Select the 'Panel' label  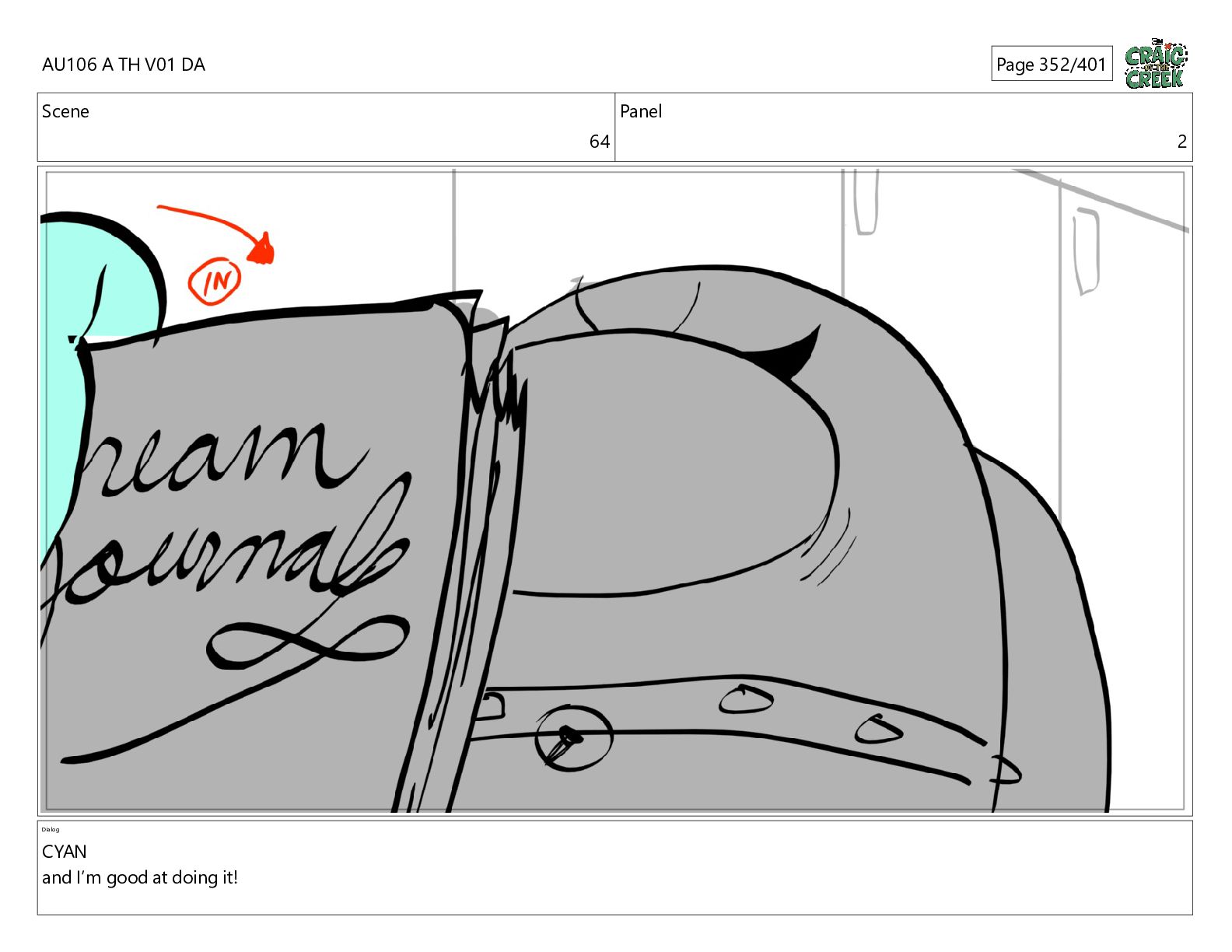coord(641,111)
